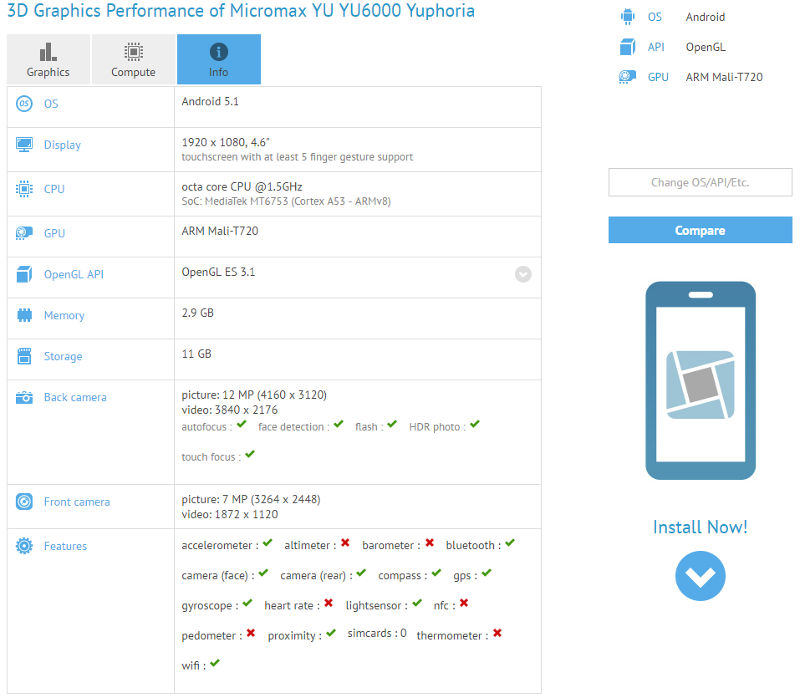Click the phone app thumbnail image

(x=700, y=381)
